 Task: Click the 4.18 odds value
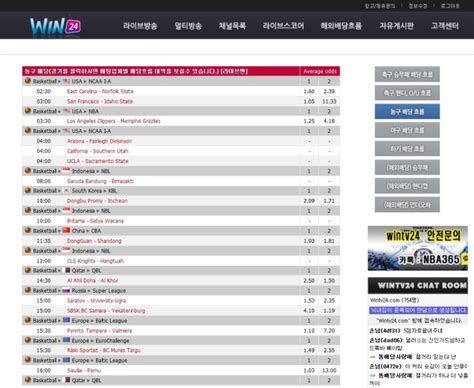point(329,121)
